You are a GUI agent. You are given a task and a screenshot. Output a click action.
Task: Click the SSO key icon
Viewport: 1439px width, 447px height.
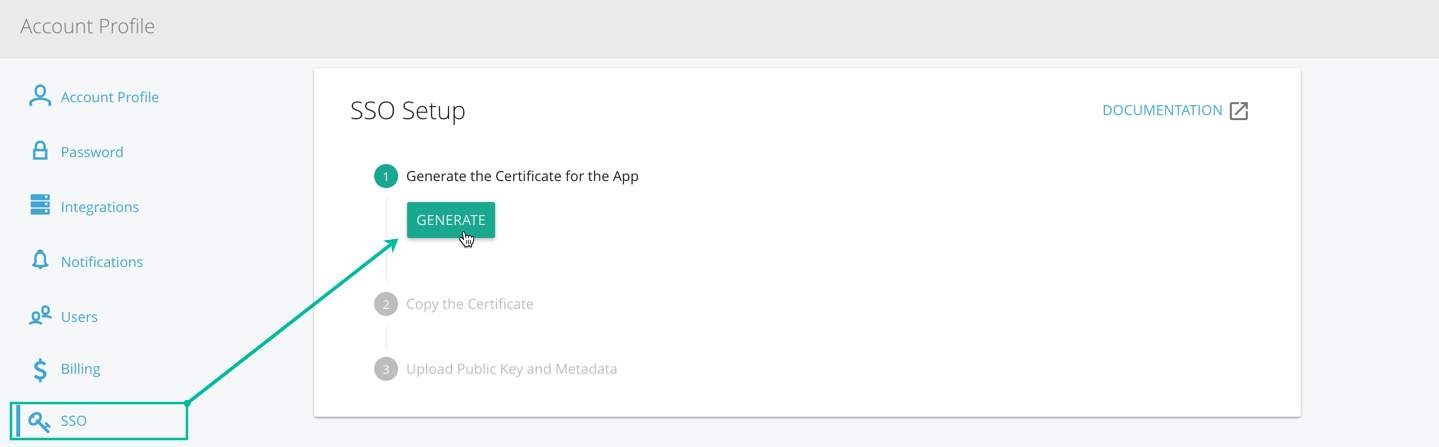click(40, 421)
